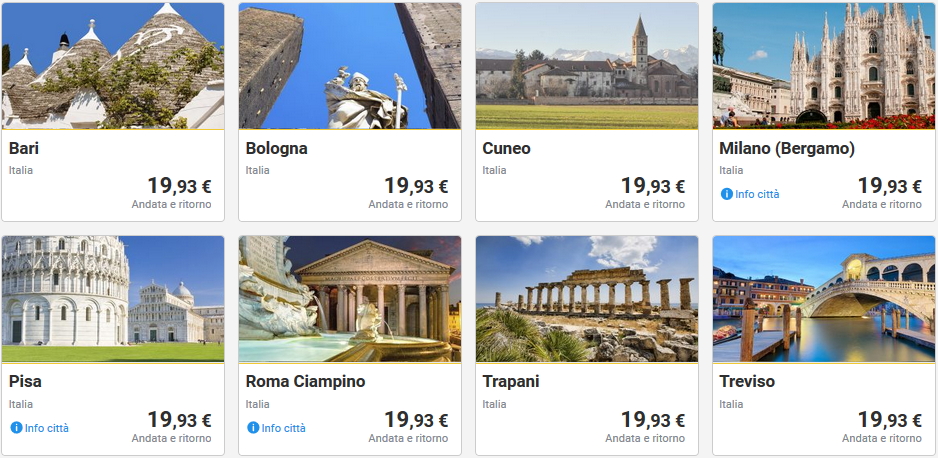Click the Bari destination title

click(24, 149)
